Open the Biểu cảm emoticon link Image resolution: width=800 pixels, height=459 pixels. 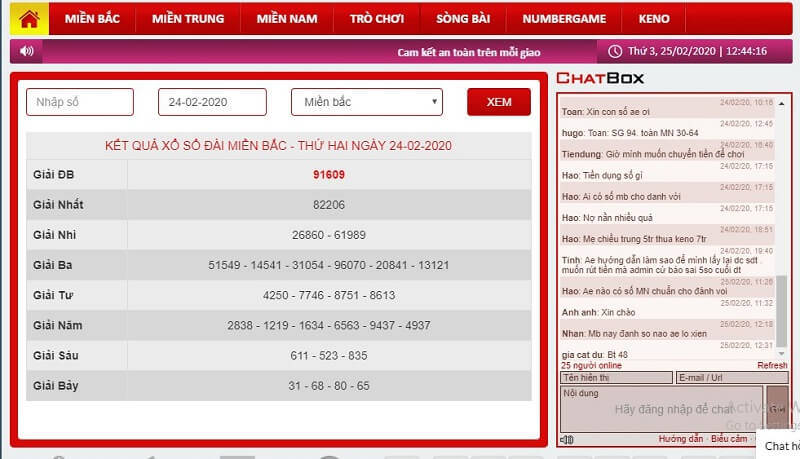click(x=729, y=439)
